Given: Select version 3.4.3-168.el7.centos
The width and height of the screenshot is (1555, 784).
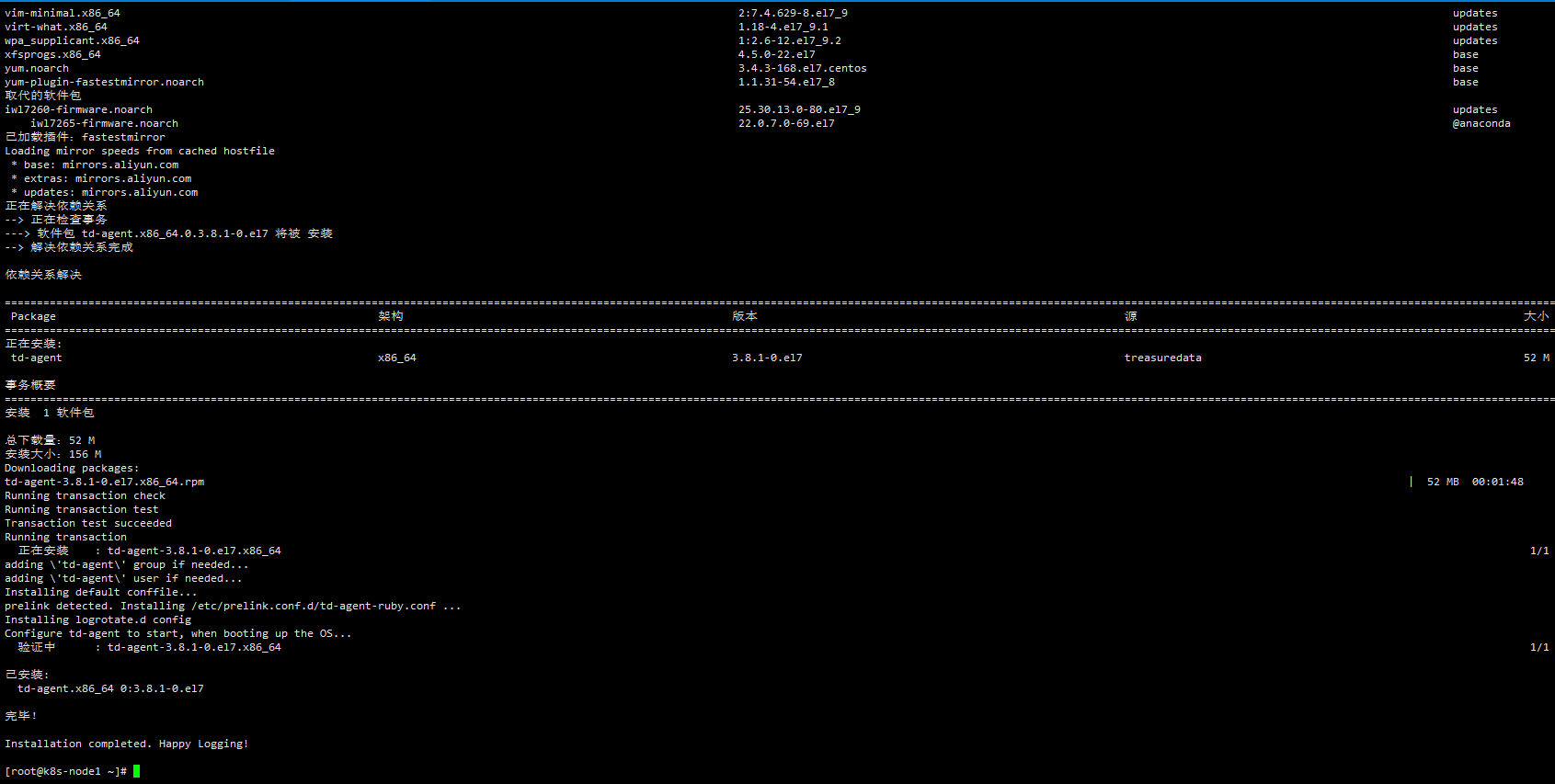Looking at the screenshot, I should pos(803,68).
